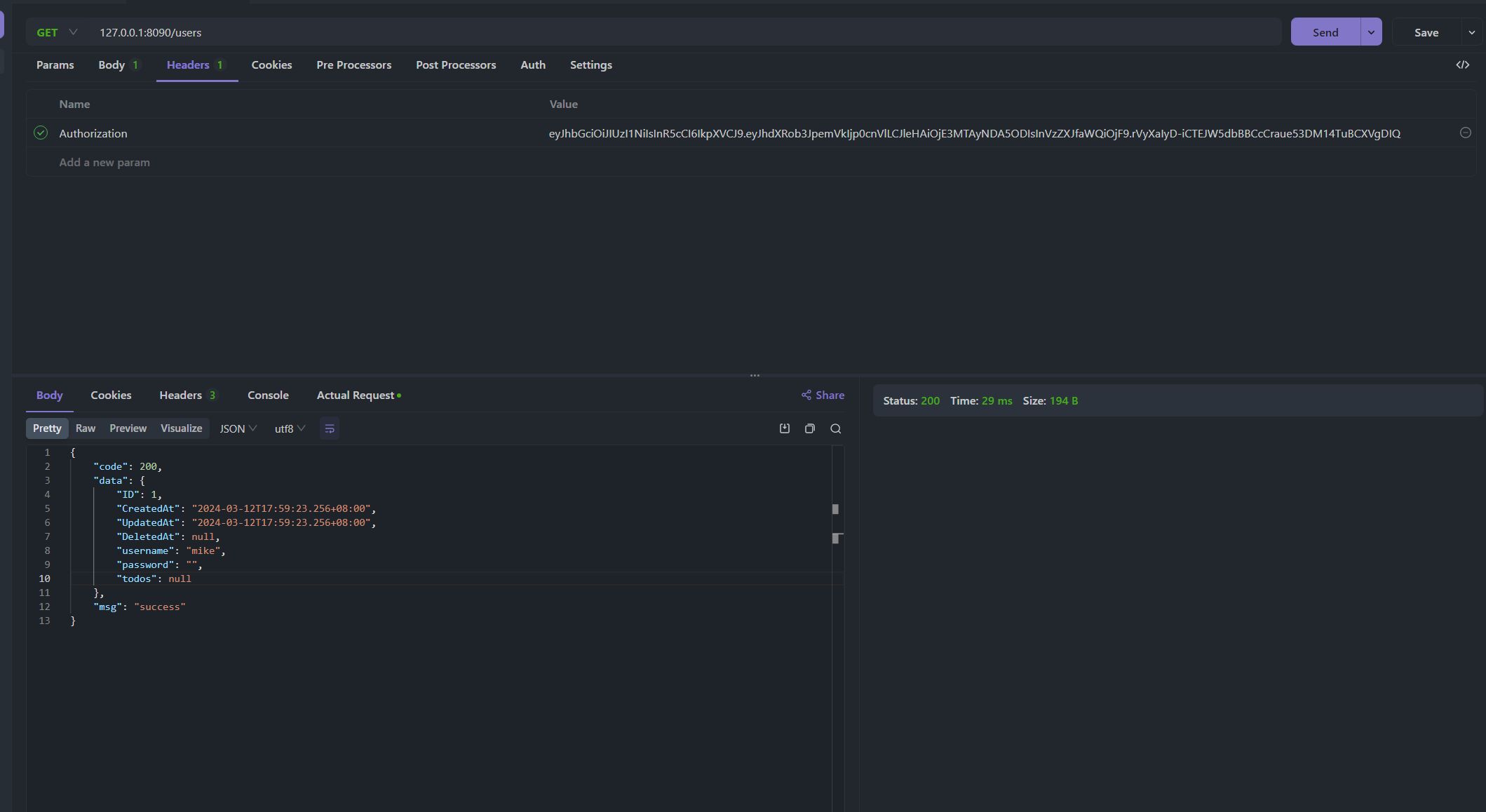Download the response body to file
This screenshot has width=1486, height=812.
click(784, 428)
